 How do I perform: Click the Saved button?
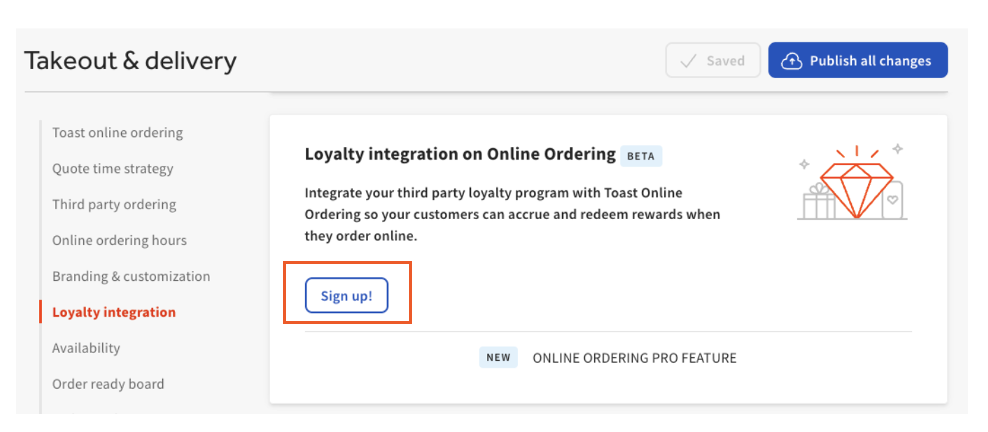coord(713,61)
